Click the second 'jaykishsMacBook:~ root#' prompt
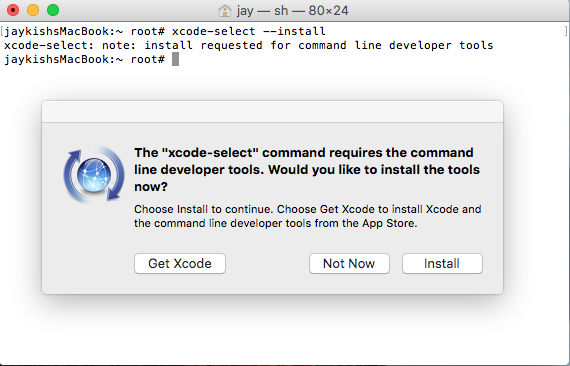The height and width of the screenshot is (366, 570). (84, 59)
